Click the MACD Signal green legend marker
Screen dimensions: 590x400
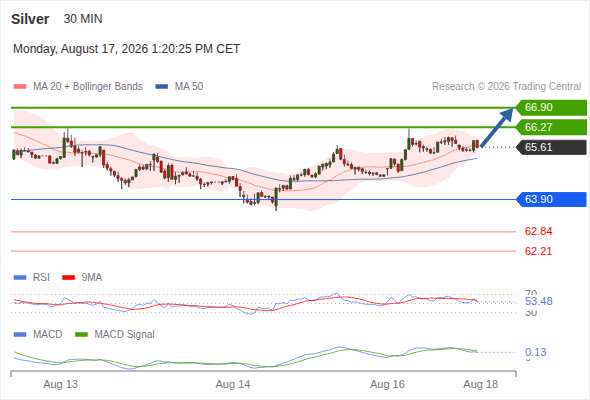coord(81,335)
